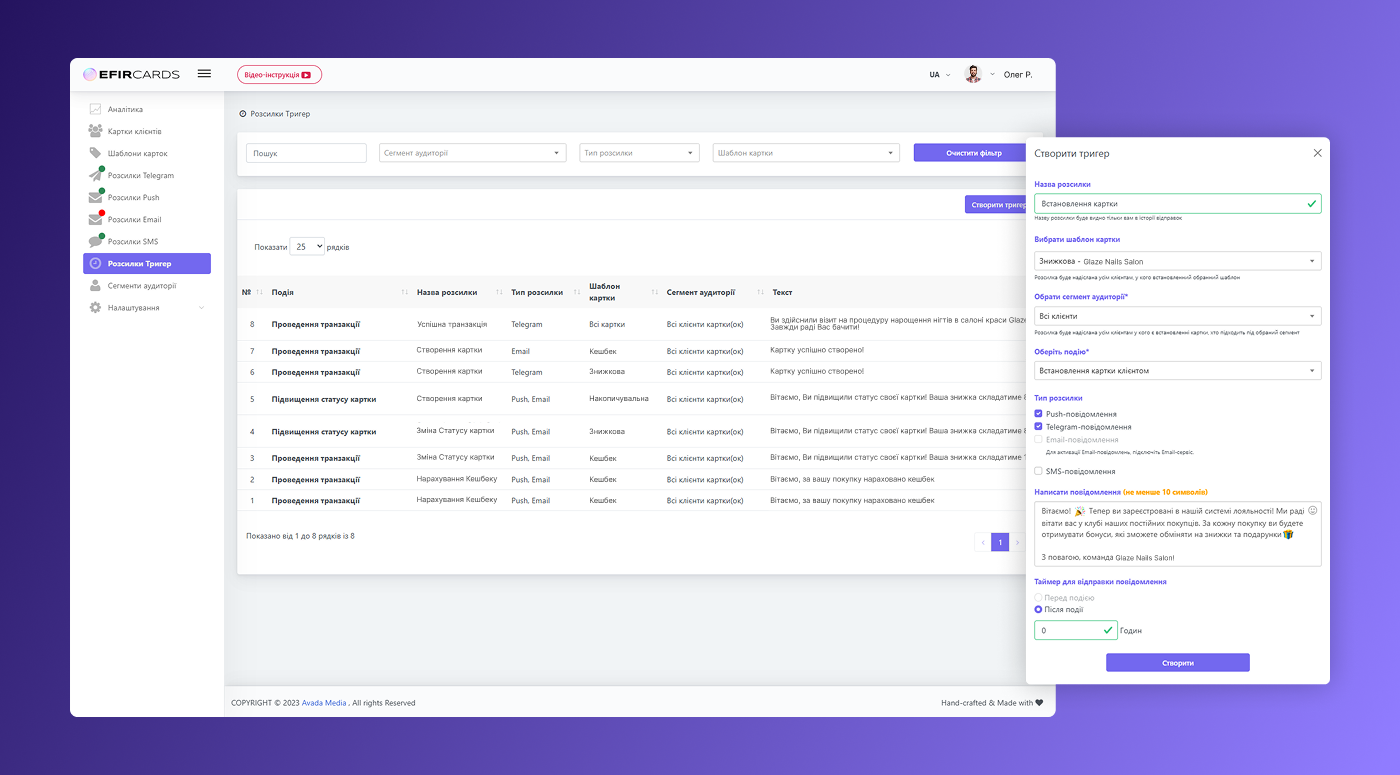
Task: Click the Картки клієнтів people icon
Action: [95, 131]
